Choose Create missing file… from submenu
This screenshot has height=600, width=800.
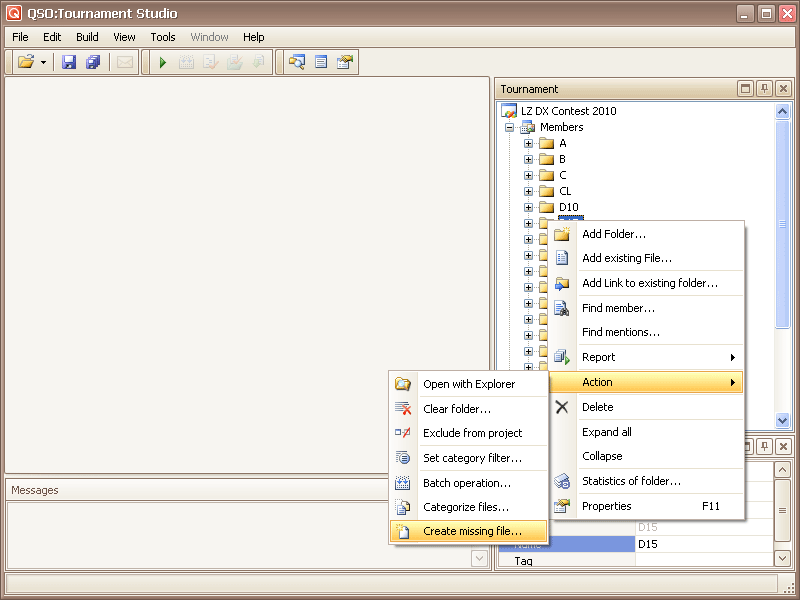pos(472,531)
